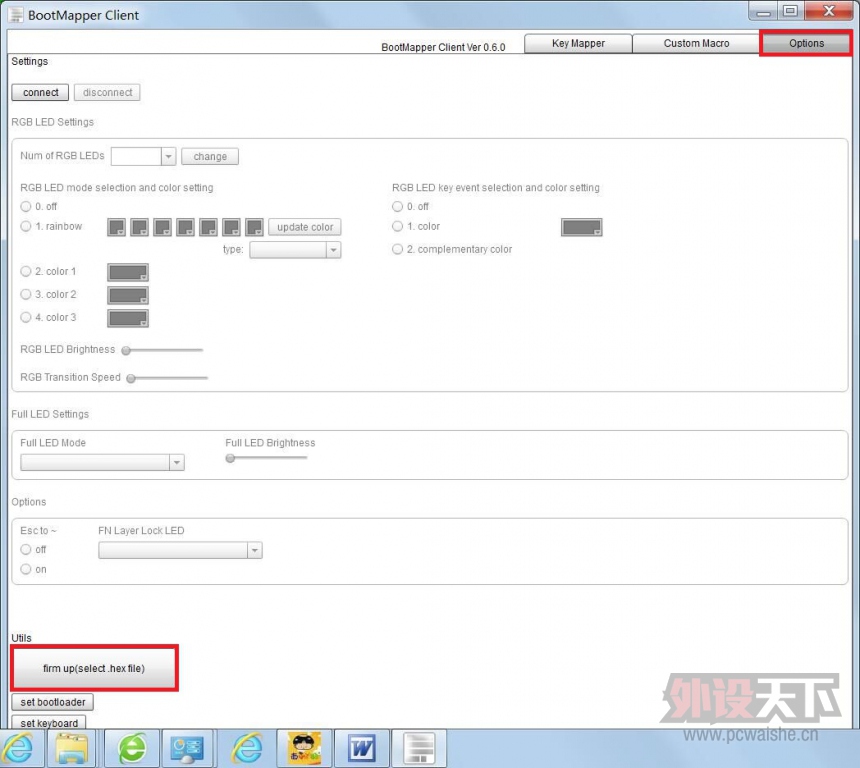
Task: Click the green 360 browser taskbar icon
Action: pos(132,748)
